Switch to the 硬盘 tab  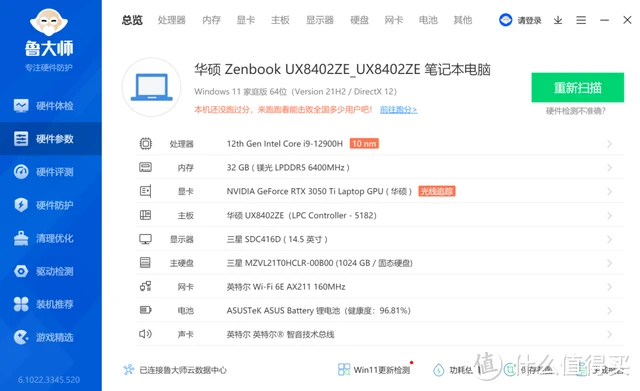click(360, 20)
